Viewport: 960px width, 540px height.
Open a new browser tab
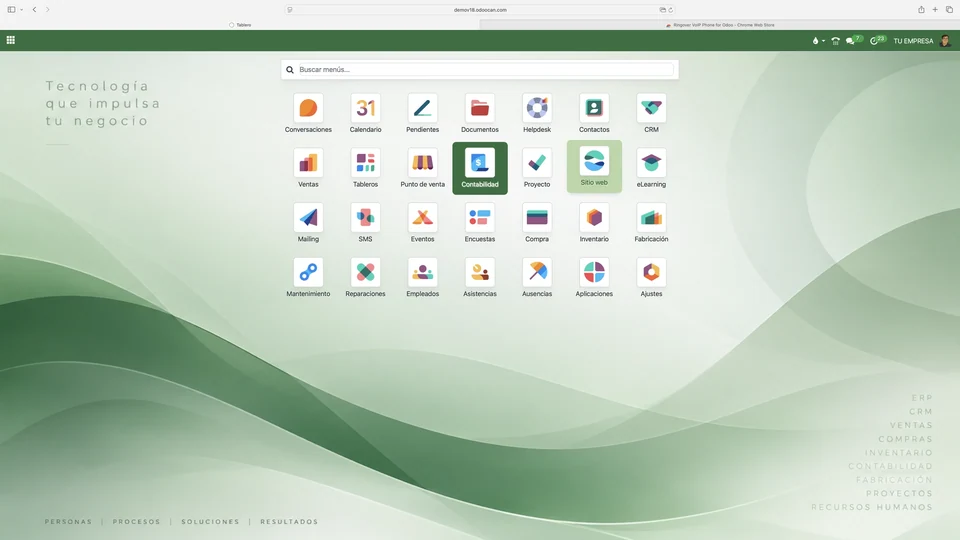[935, 10]
